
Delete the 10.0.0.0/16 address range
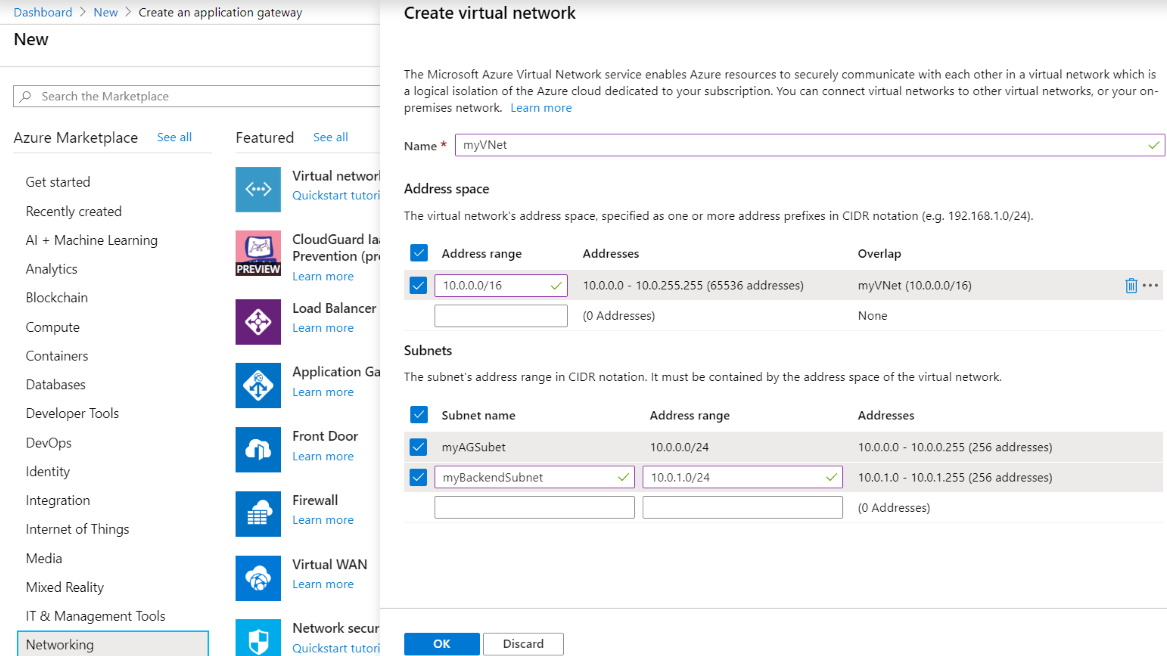[1131, 286]
